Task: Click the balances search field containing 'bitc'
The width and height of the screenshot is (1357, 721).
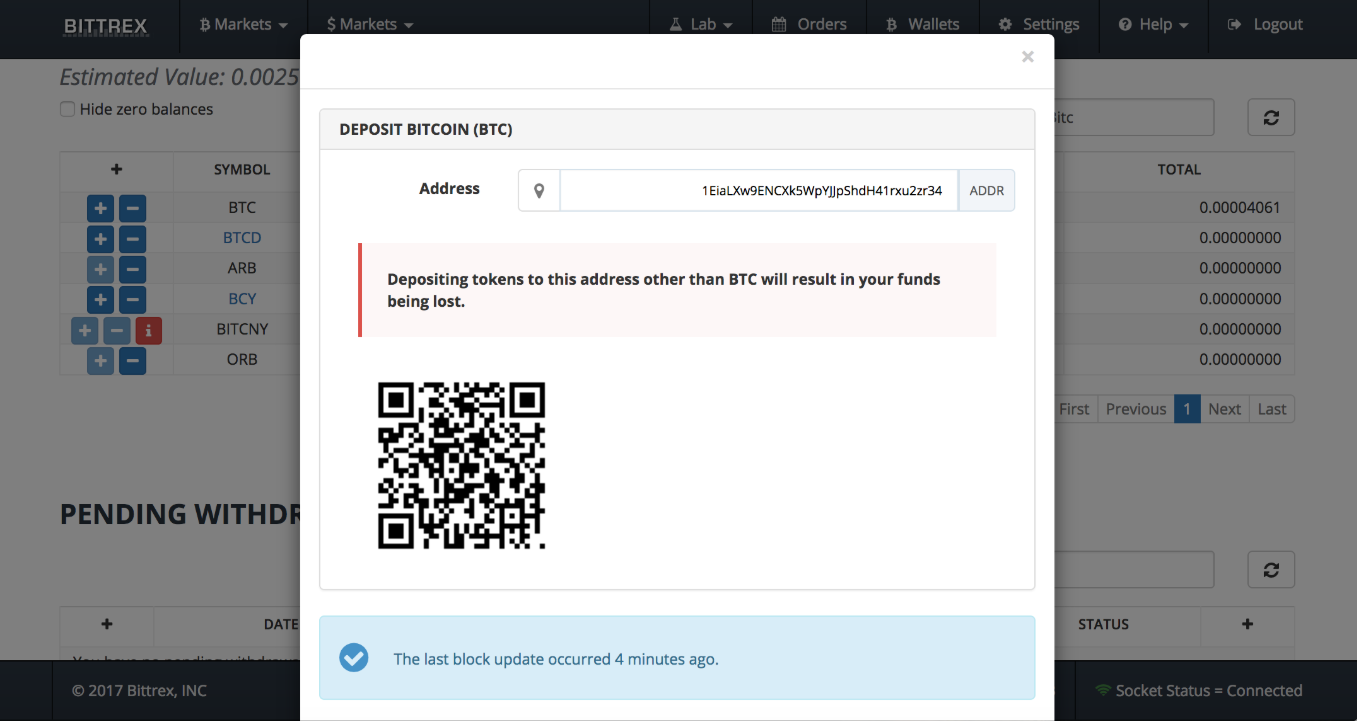Action: click(1134, 117)
